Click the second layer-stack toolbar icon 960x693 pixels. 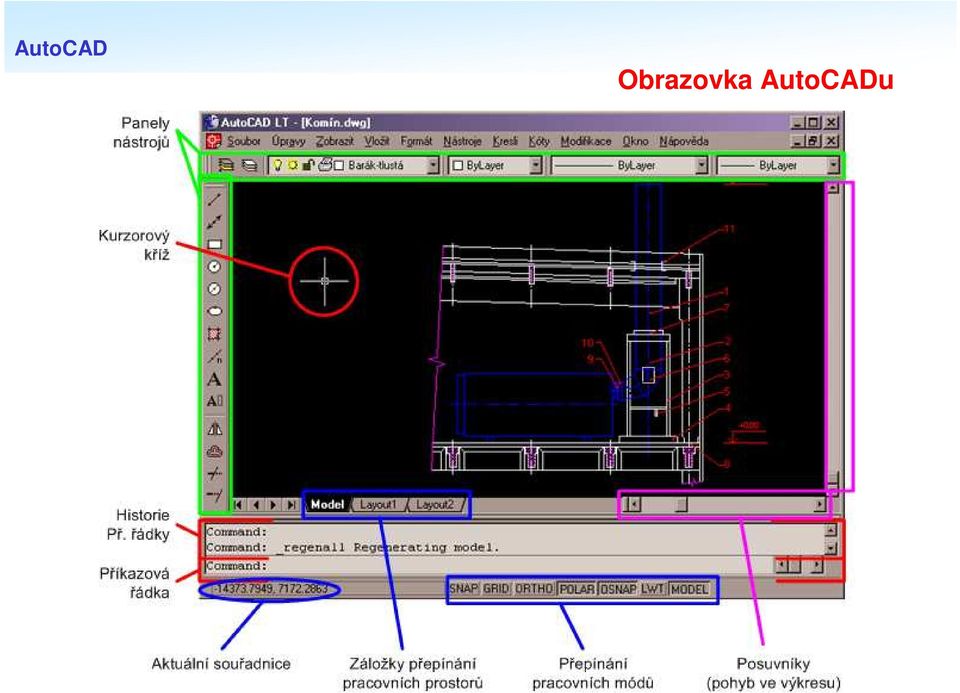(x=249, y=165)
